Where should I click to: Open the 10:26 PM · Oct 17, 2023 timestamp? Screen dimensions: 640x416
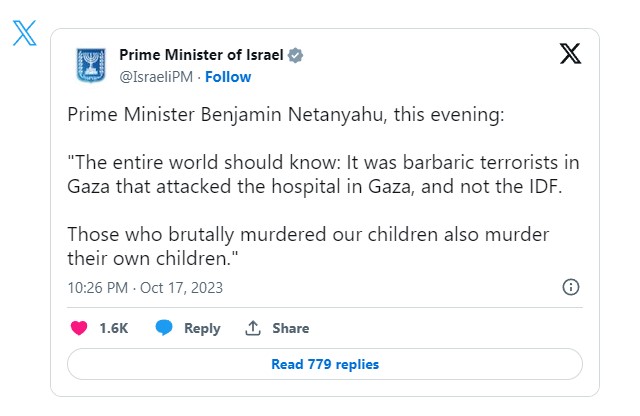pos(145,288)
